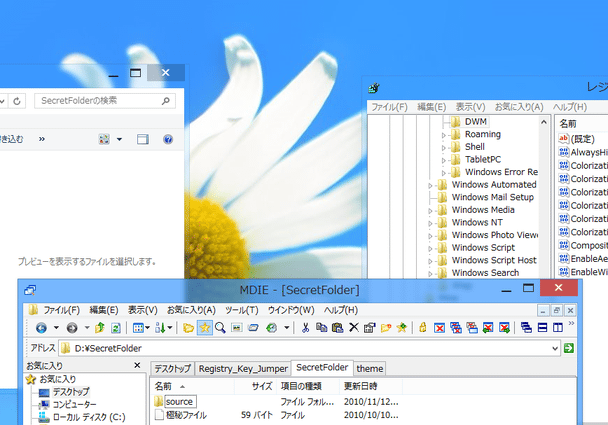
Task: Click the Back navigation button in MDIE toolbar
Action: click(41, 328)
